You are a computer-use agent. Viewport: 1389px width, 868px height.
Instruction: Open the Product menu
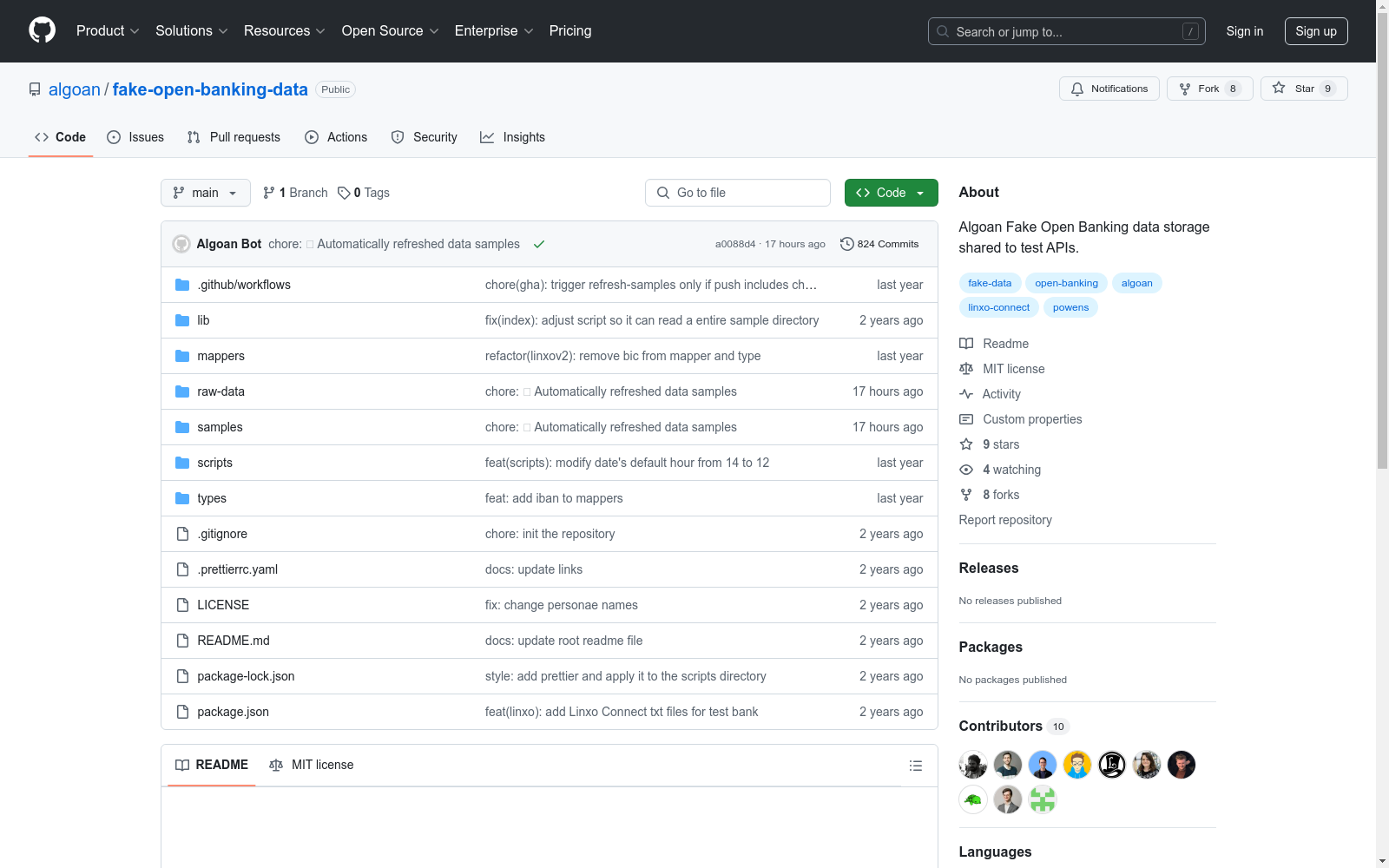pos(108,30)
